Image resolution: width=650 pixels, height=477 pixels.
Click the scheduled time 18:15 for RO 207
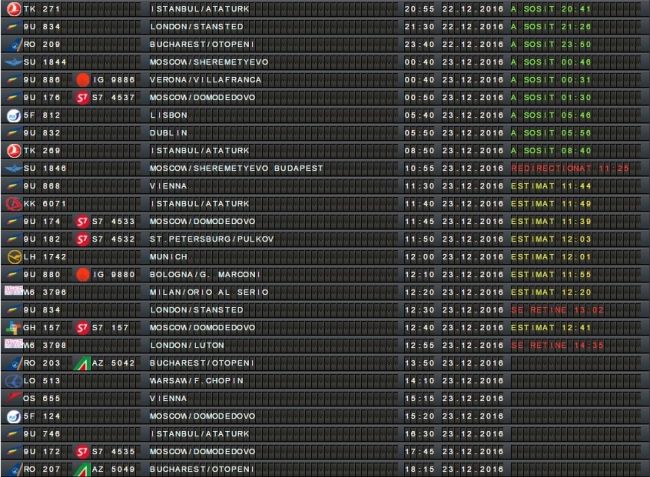420,470
